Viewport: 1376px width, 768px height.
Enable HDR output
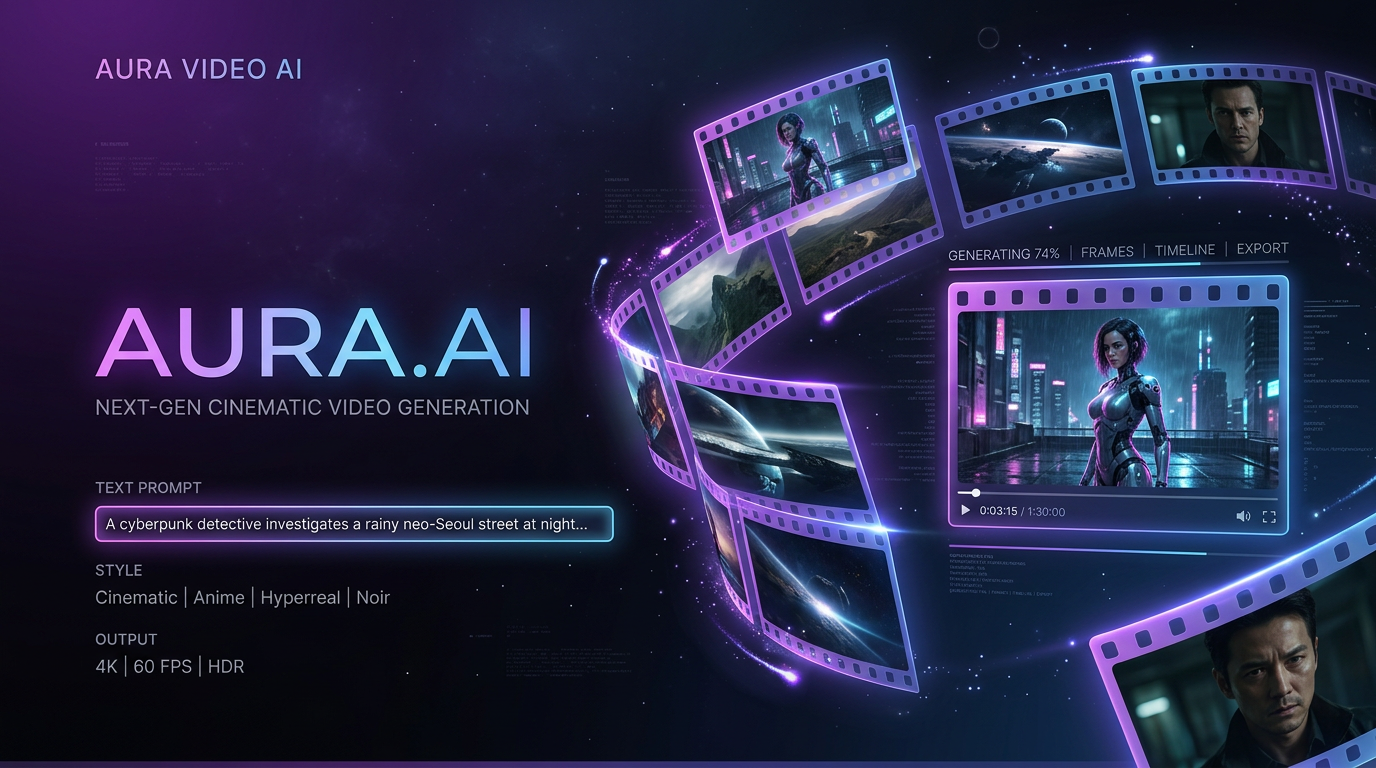point(226,666)
